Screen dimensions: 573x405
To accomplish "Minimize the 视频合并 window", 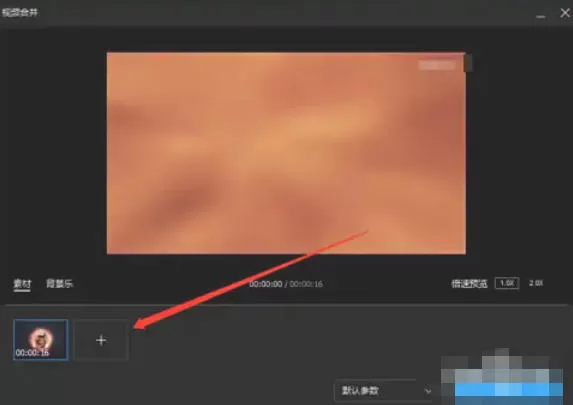I will (540, 16).
